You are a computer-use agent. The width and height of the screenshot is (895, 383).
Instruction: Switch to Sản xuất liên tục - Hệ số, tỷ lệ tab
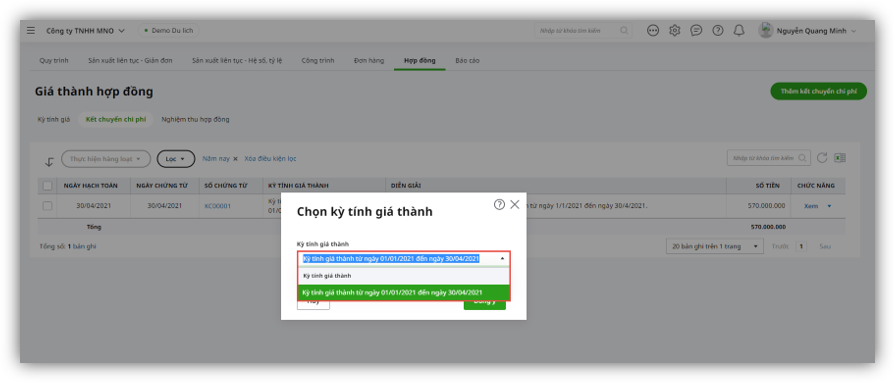(x=237, y=61)
